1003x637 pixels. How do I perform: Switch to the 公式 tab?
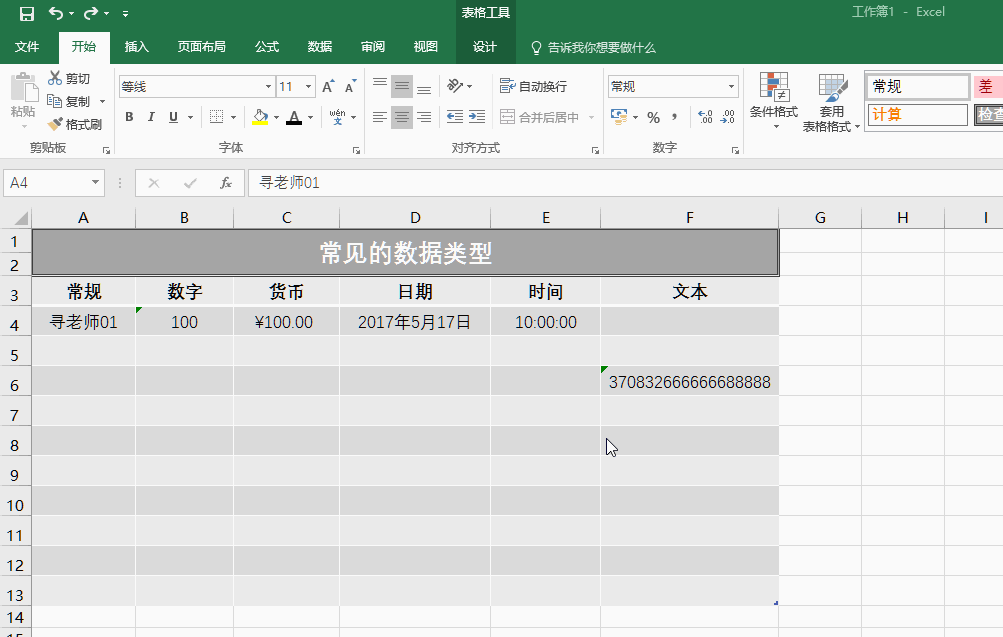point(267,47)
